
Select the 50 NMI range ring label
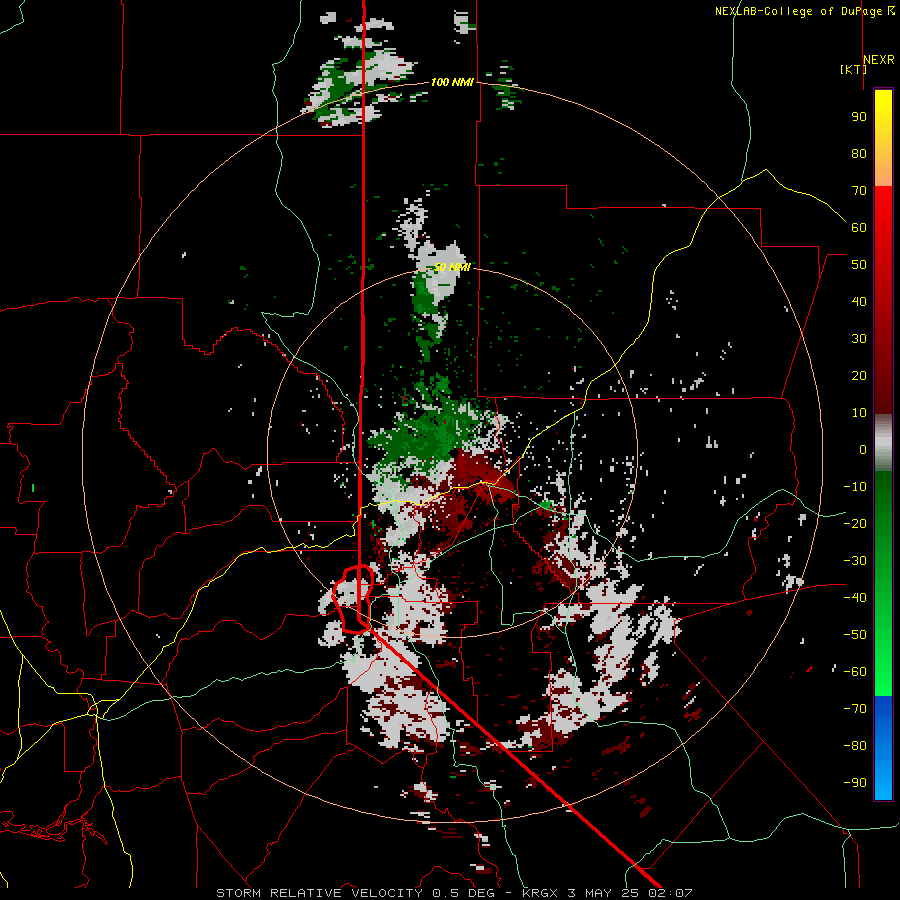pos(452,267)
